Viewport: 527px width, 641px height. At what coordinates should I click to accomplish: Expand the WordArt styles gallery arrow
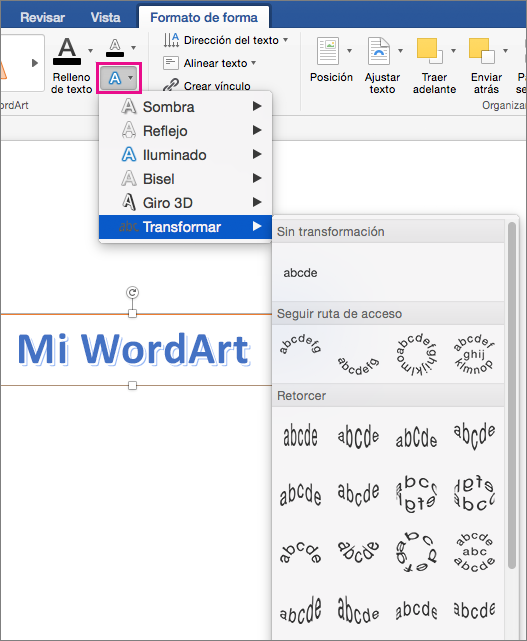tap(35, 63)
